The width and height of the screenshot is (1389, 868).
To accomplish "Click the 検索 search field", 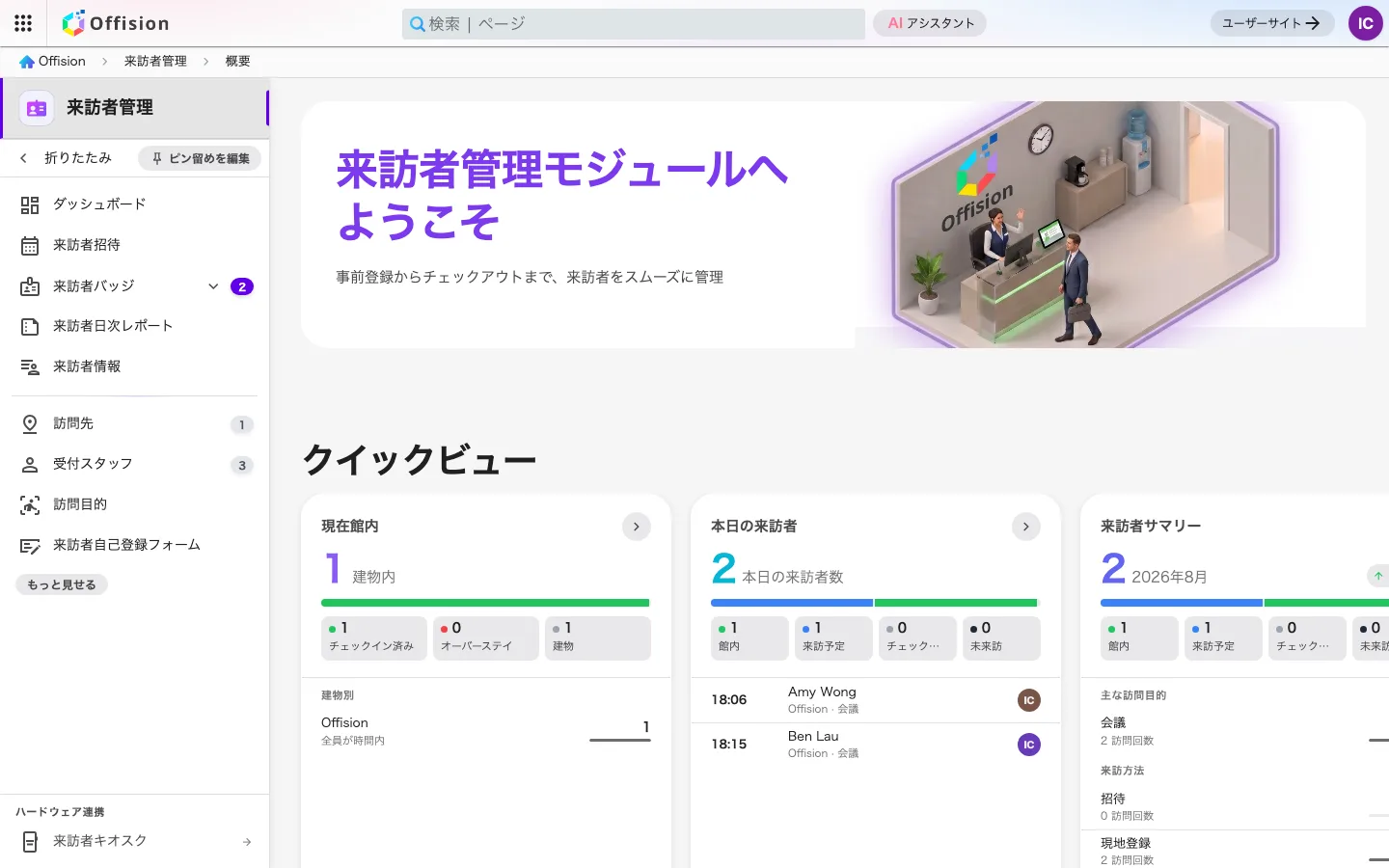I will [634, 23].
